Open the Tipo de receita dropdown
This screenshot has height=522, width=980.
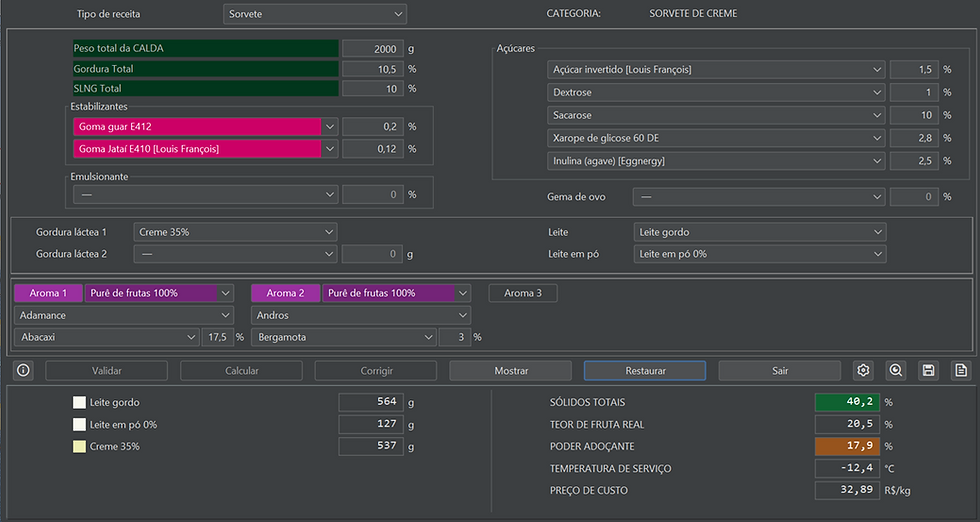coord(315,14)
